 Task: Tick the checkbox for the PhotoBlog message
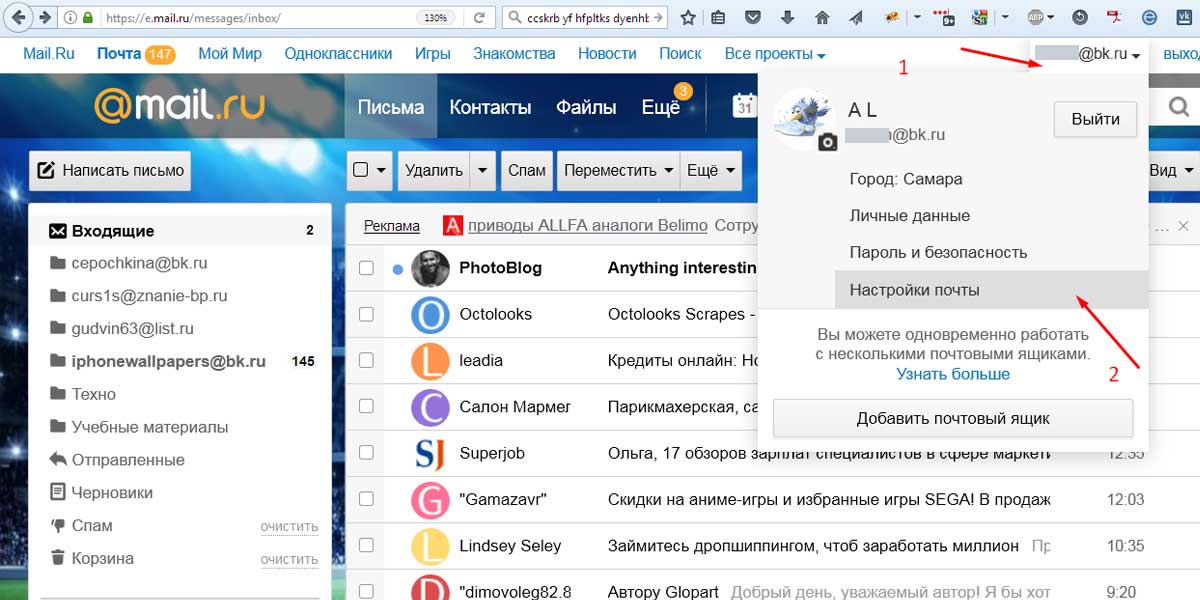pyautogui.click(x=366, y=268)
